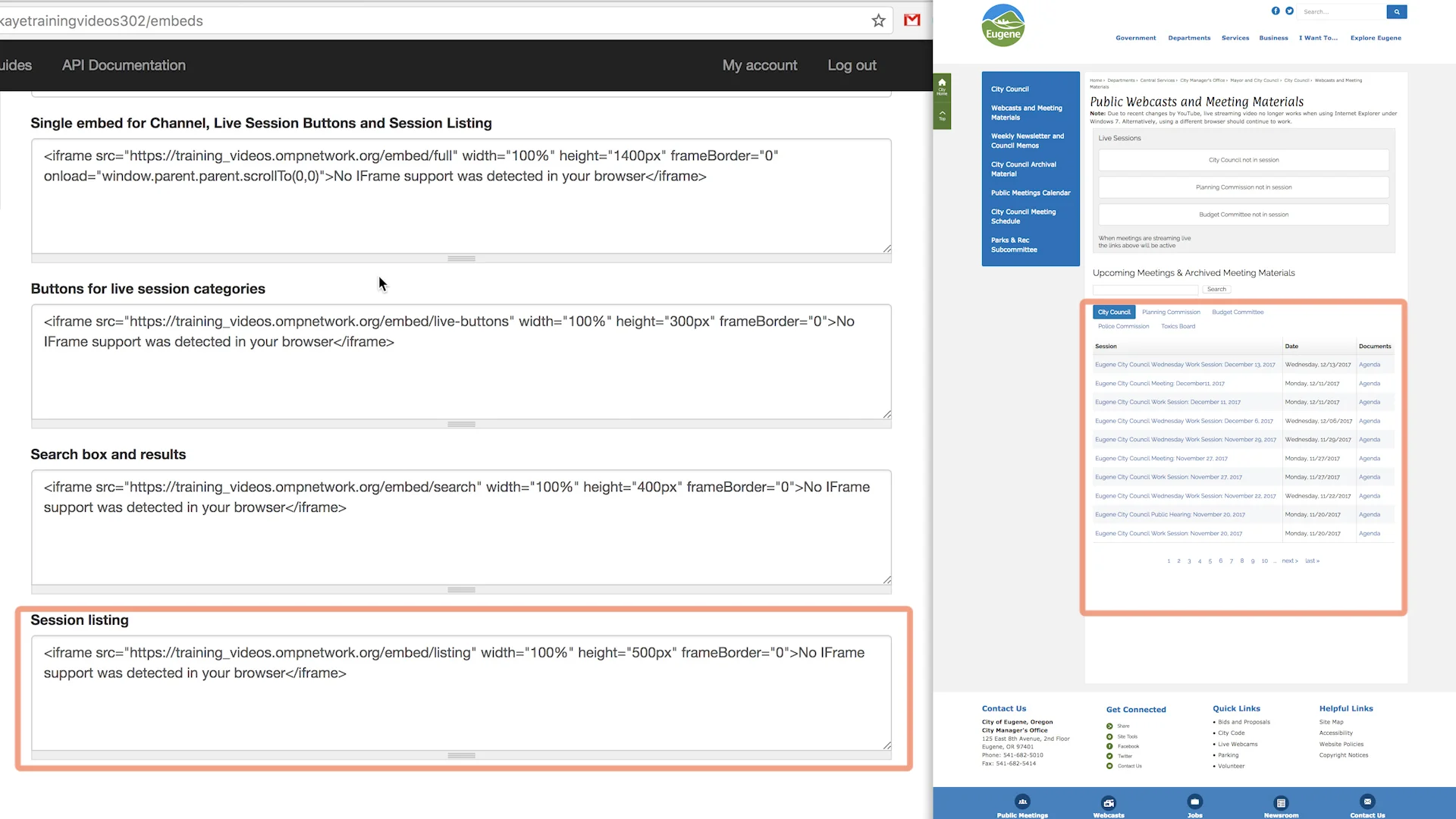Image resolution: width=1456 pixels, height=819 pixels.
Task: Select the Budget Committee tab
Action: (1237, 312)
